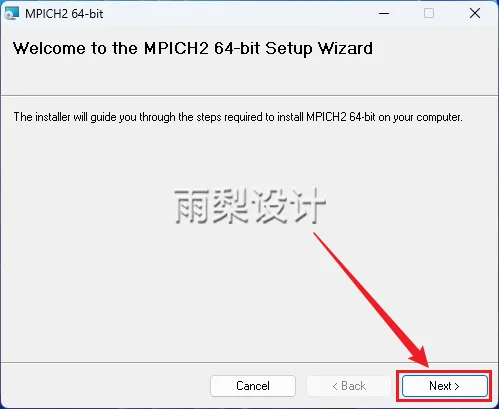The width and height of the screenshot is (499, 409).
Task: Minimize the MPICH2 64-bit setup window
Action: pyautogui.click(x=384, y=14)
